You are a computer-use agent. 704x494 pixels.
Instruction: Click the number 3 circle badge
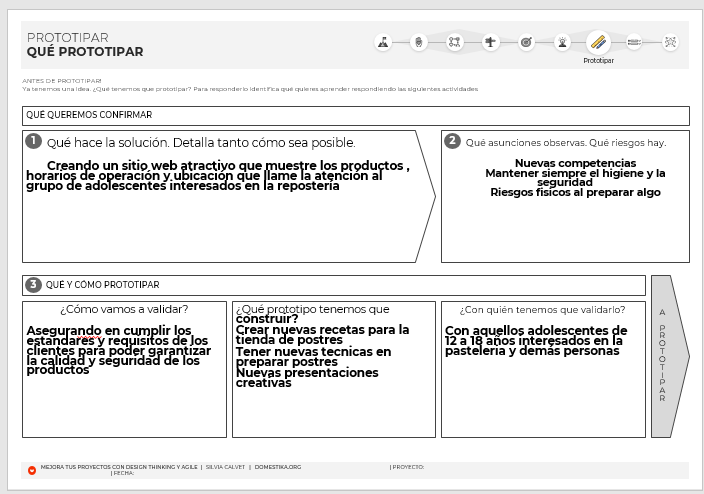33,285
